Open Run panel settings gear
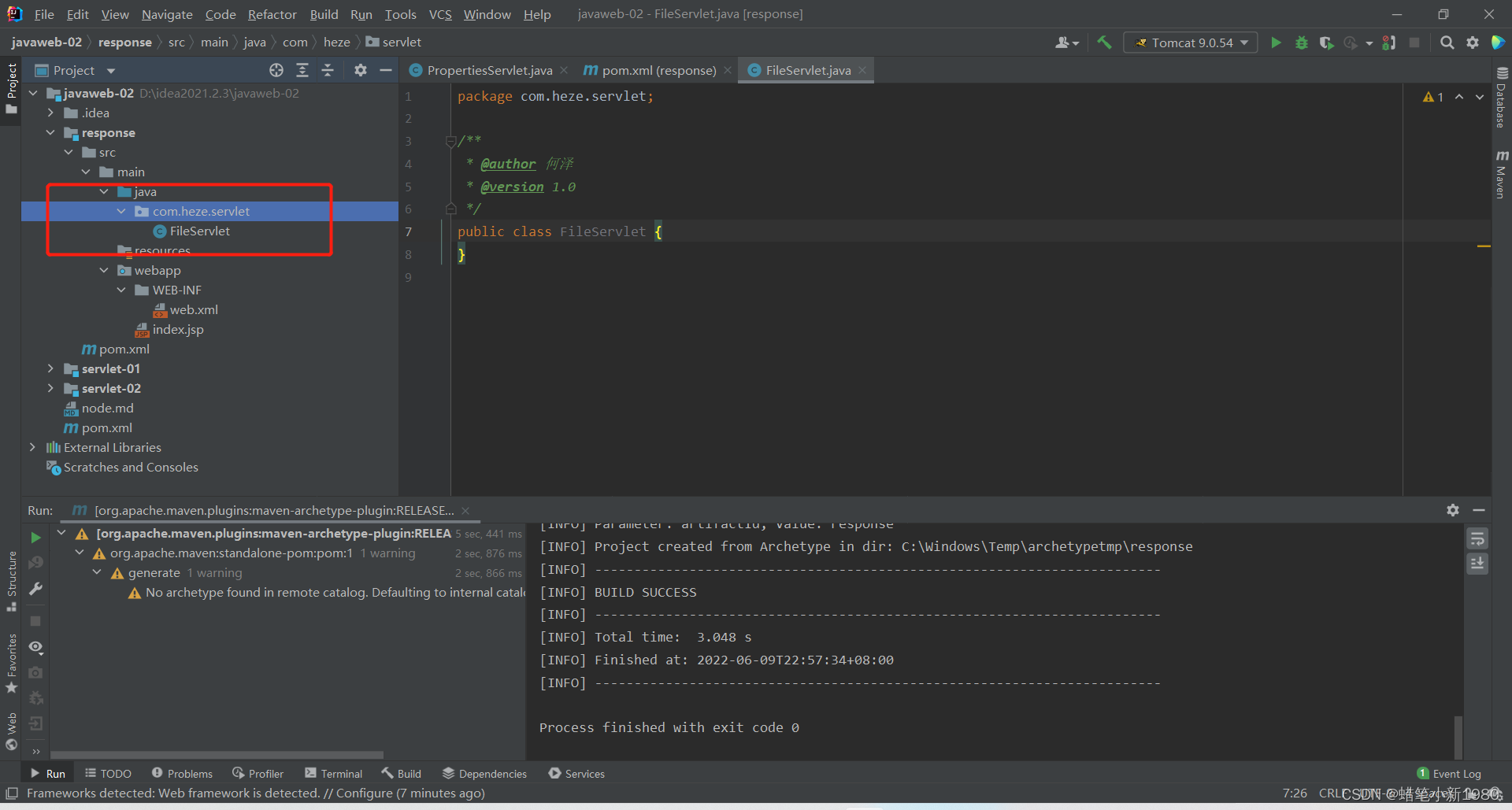This screenshot has height=810, width=1512. click(1453, 510)
